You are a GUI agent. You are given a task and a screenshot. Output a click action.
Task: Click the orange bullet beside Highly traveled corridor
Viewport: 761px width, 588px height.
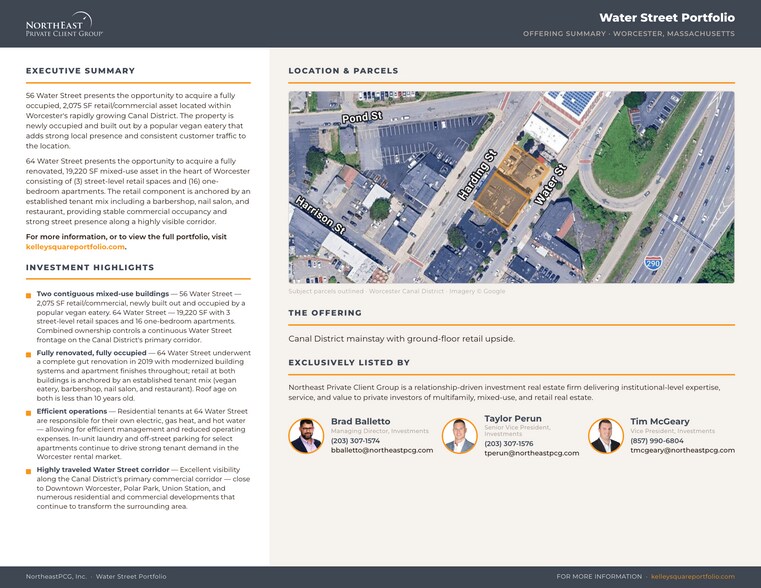pos(29,472)
